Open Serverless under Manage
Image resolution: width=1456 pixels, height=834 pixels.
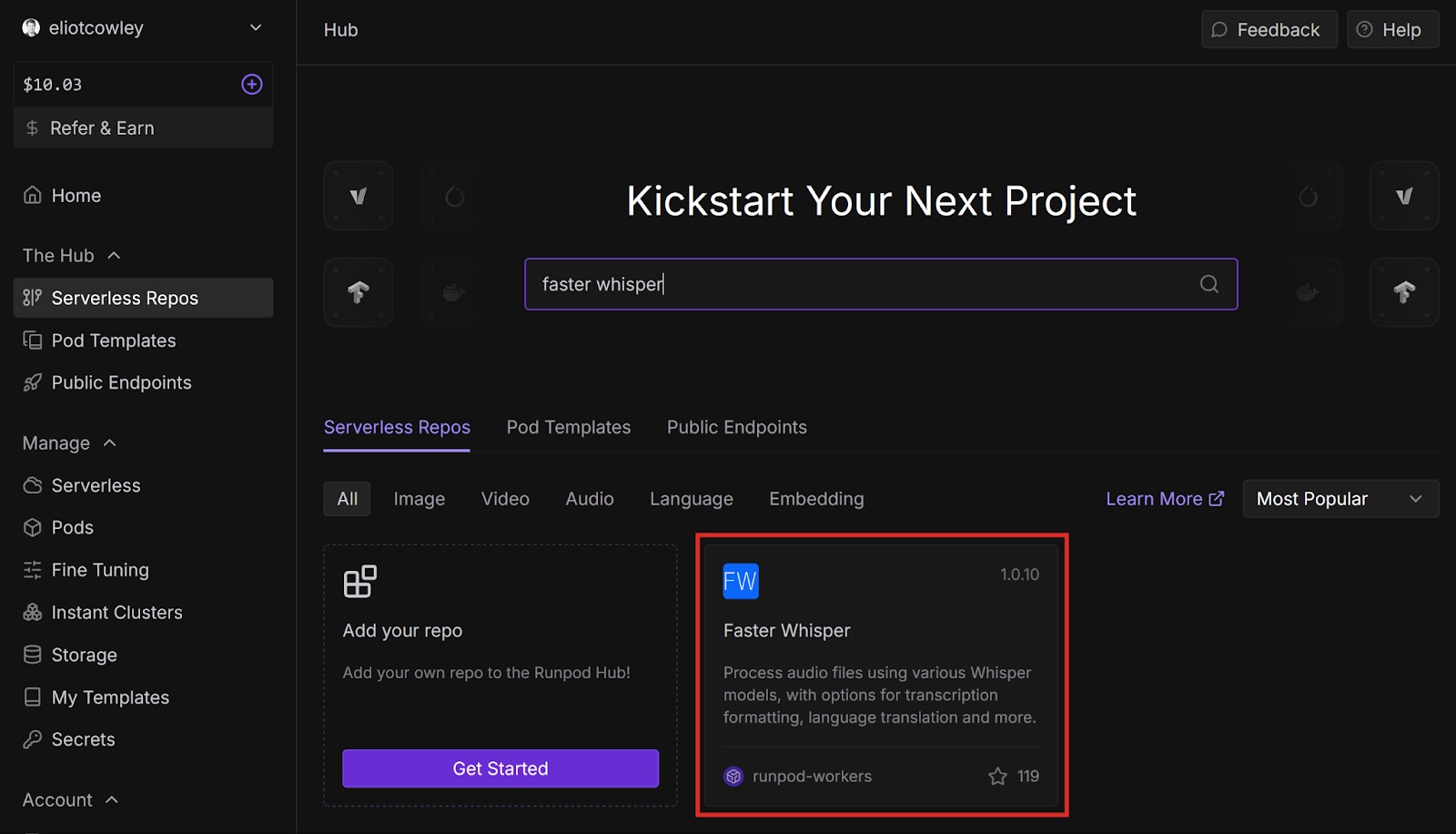click(143, 485)
